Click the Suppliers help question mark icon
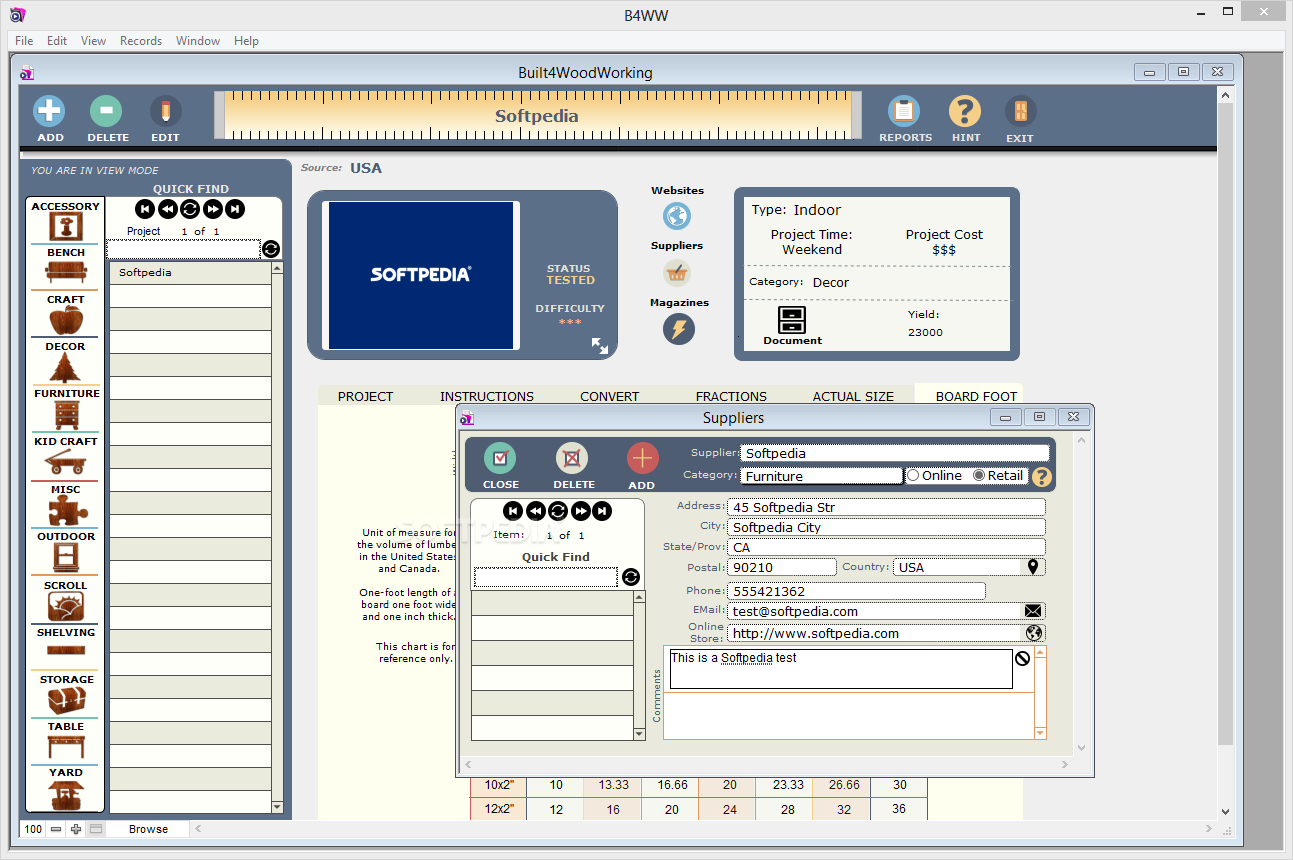Viewport: 1293px width, 860px height. pyautogui.click(x=1042, y=477)
